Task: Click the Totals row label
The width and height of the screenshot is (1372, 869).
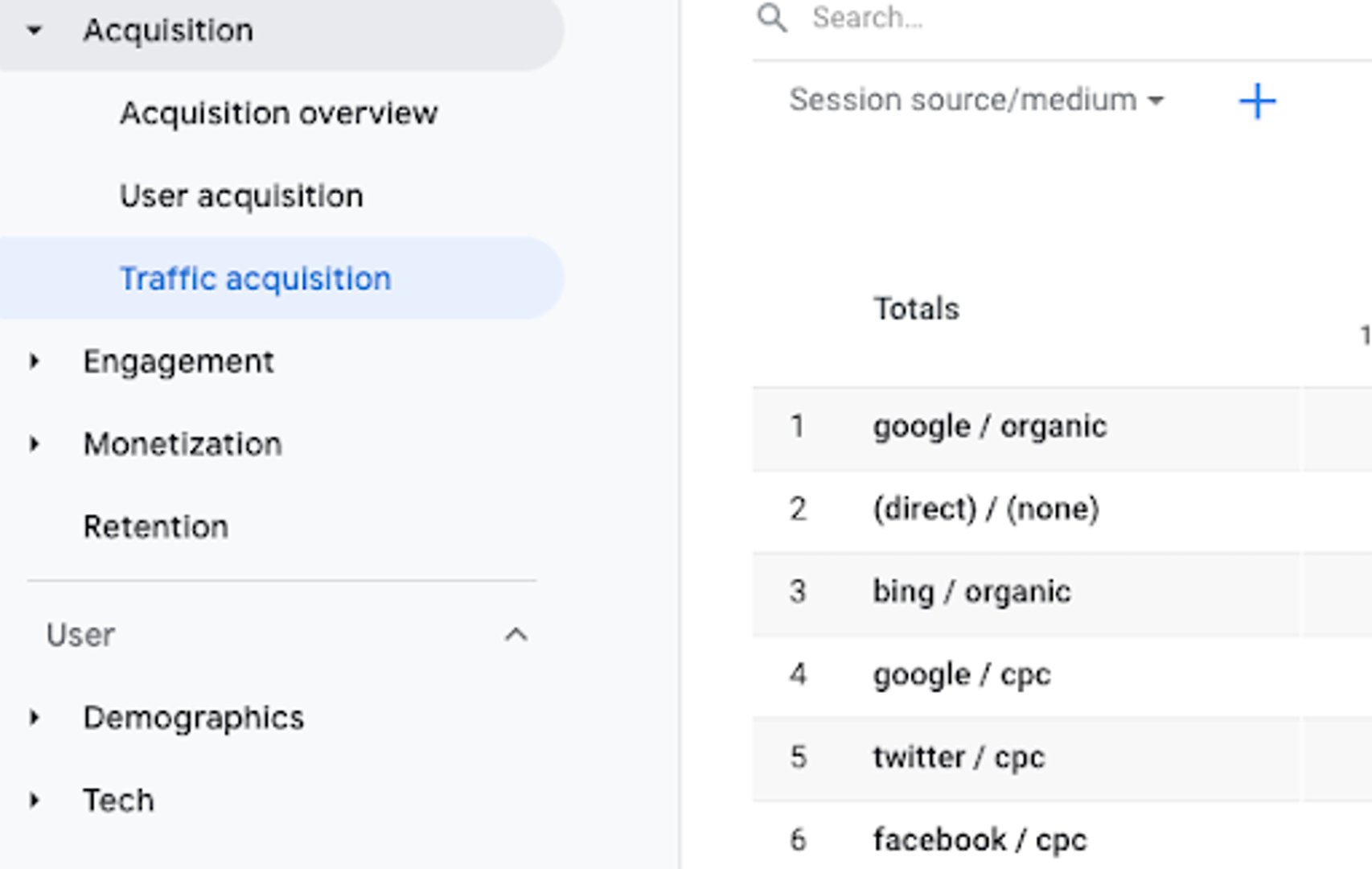Action: pos(917,309)
